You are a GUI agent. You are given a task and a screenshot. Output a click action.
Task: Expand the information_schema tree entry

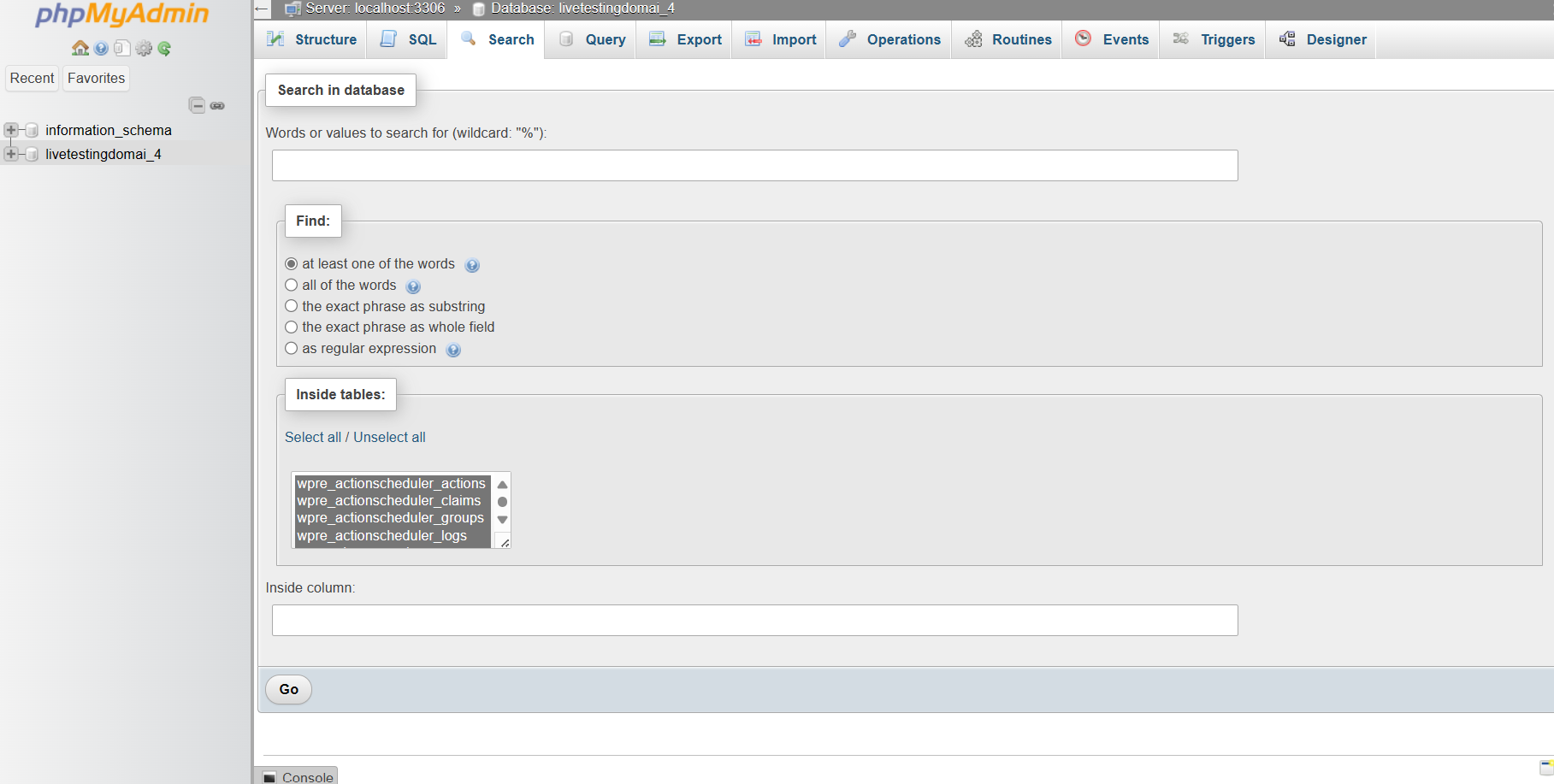(x=11, y=130)
